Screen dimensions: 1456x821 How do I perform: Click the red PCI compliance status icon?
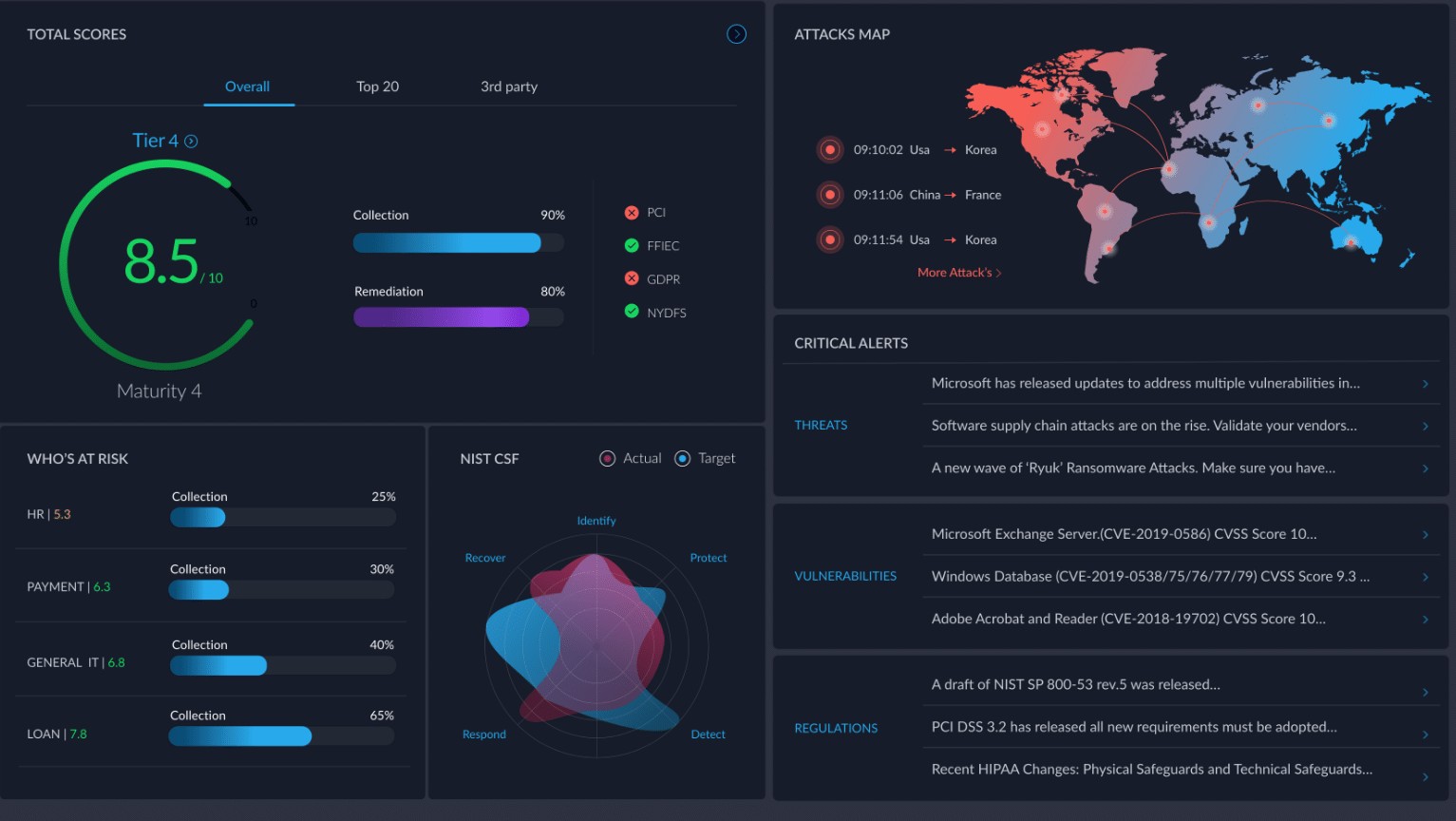coord(633,212)
